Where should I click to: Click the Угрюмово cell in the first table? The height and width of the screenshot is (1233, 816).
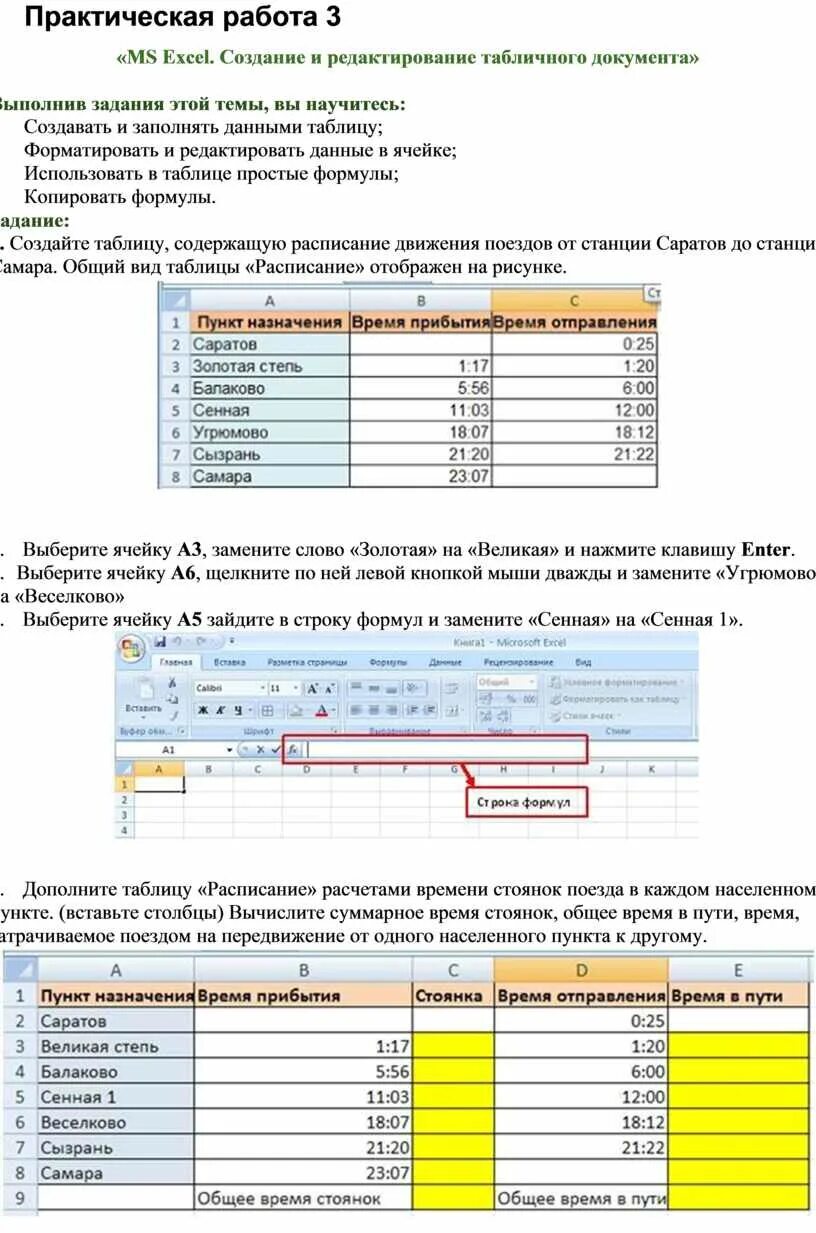(x=269, y=432)
